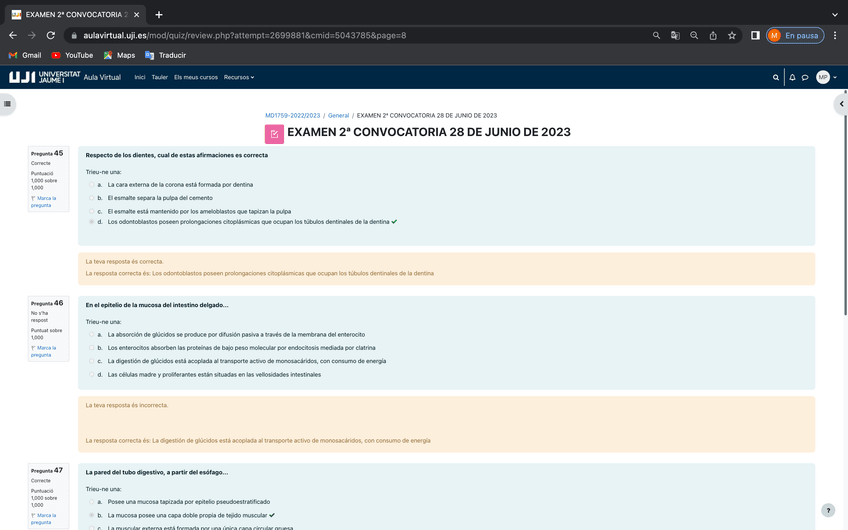848x530 pixels.
Task: Click the MP user avatar
Action: tap(823, 77)
